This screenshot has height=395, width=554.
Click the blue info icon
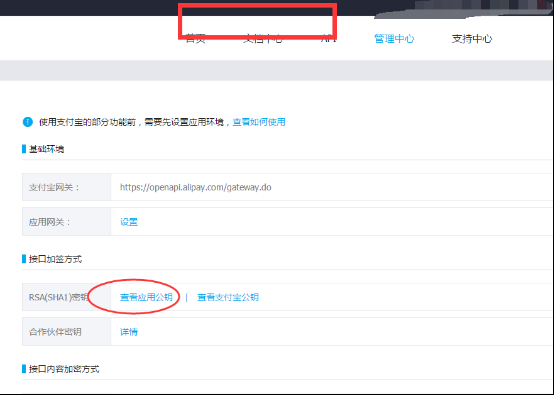click(28, 122)
